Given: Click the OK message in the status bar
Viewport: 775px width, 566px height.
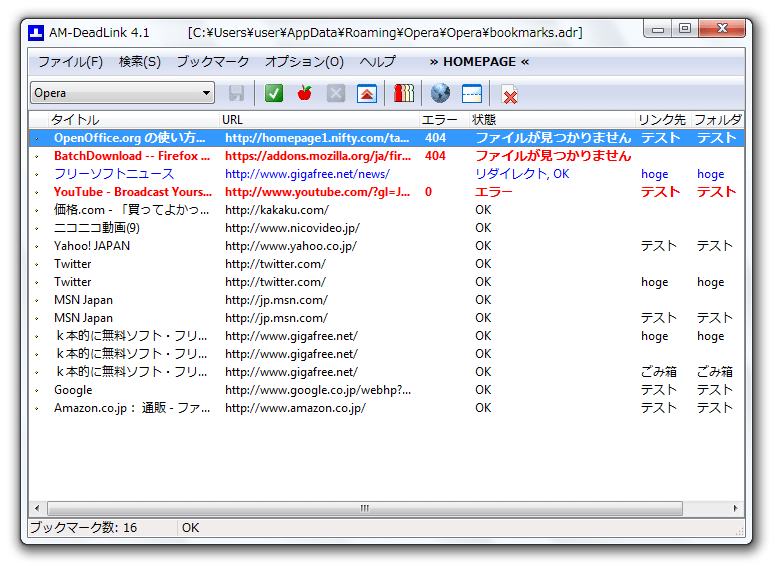Looking at the screenshot, I should [x=190, y=528].
